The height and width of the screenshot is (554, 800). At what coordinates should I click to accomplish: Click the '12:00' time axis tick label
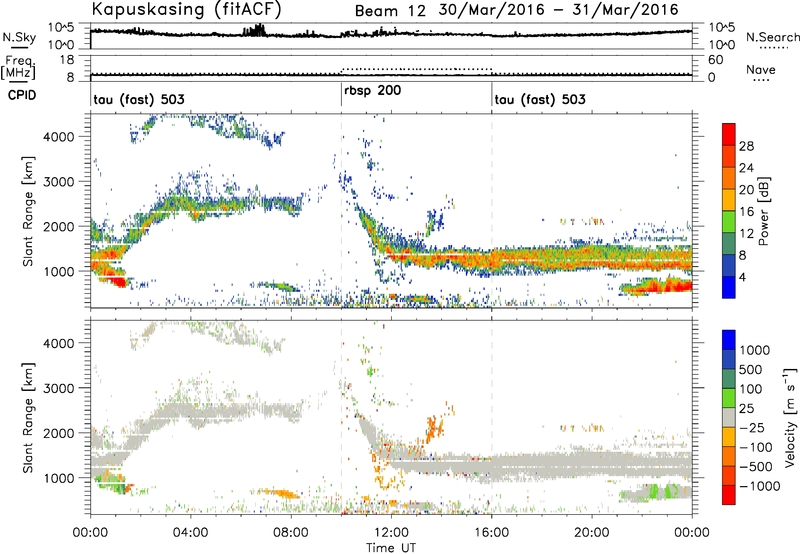tap(391, 533)
